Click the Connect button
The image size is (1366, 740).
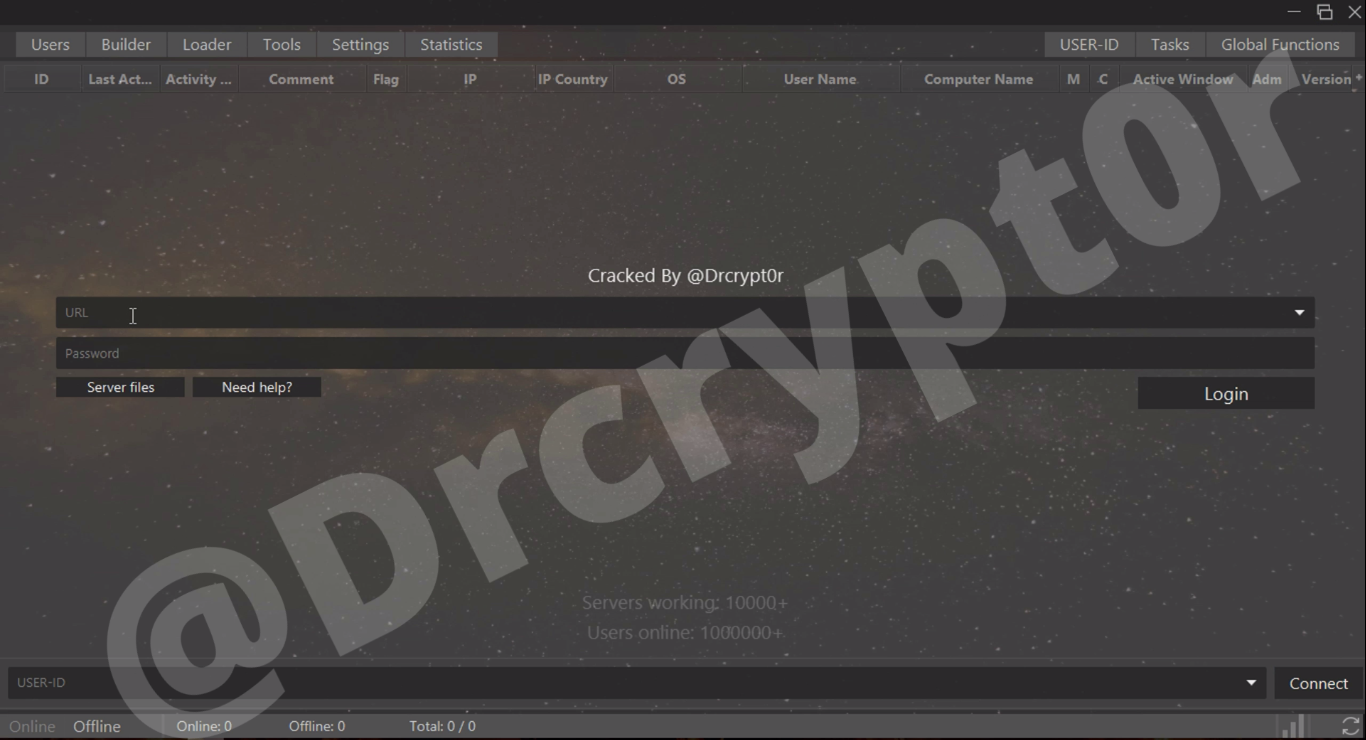(1319, 684)
